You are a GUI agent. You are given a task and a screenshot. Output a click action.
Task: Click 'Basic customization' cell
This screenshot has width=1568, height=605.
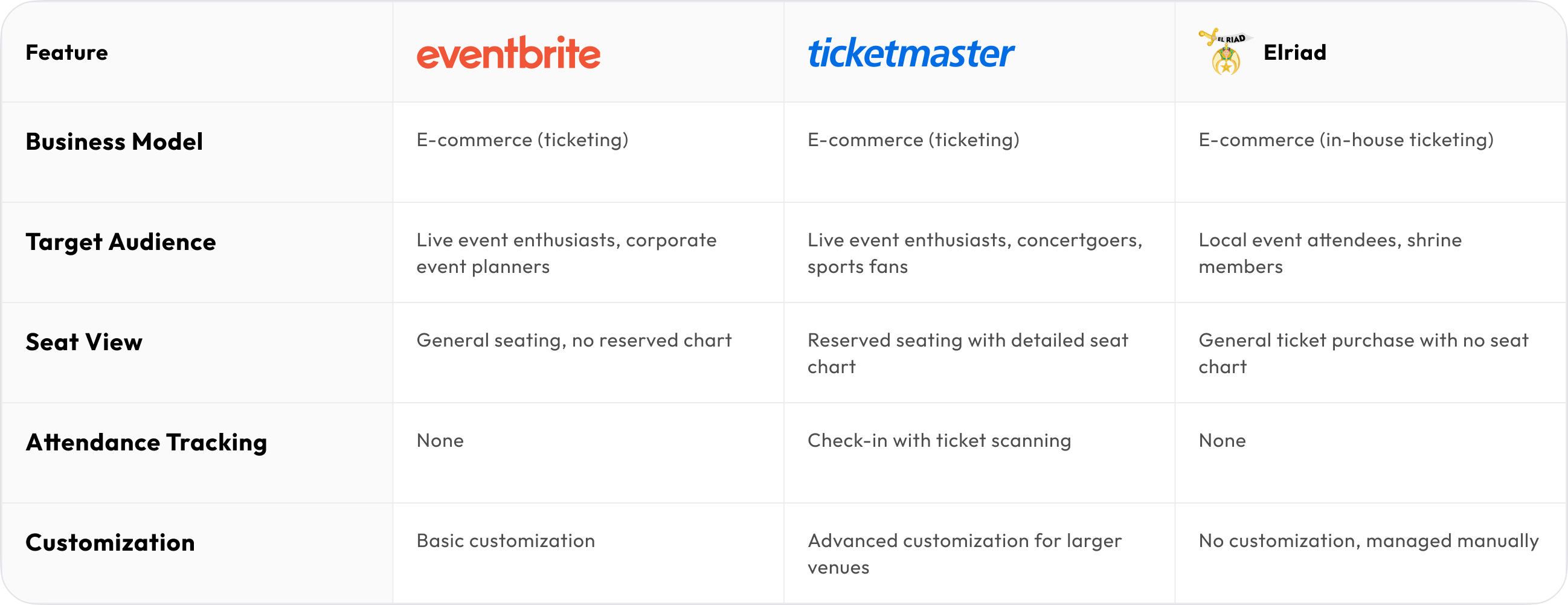(x=506, y=540)
